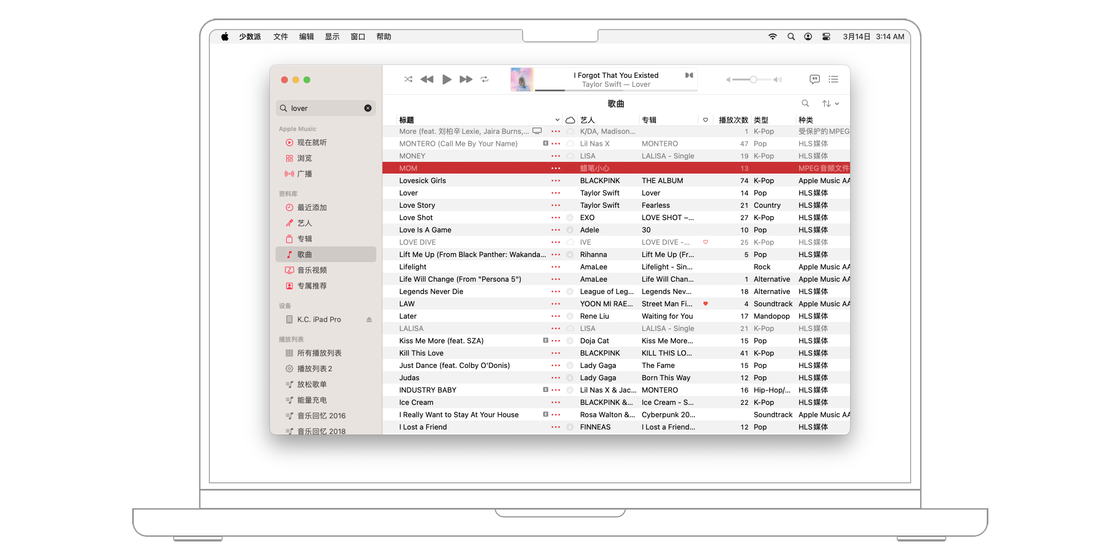Open the 窗口 menu

pos(358,36)
